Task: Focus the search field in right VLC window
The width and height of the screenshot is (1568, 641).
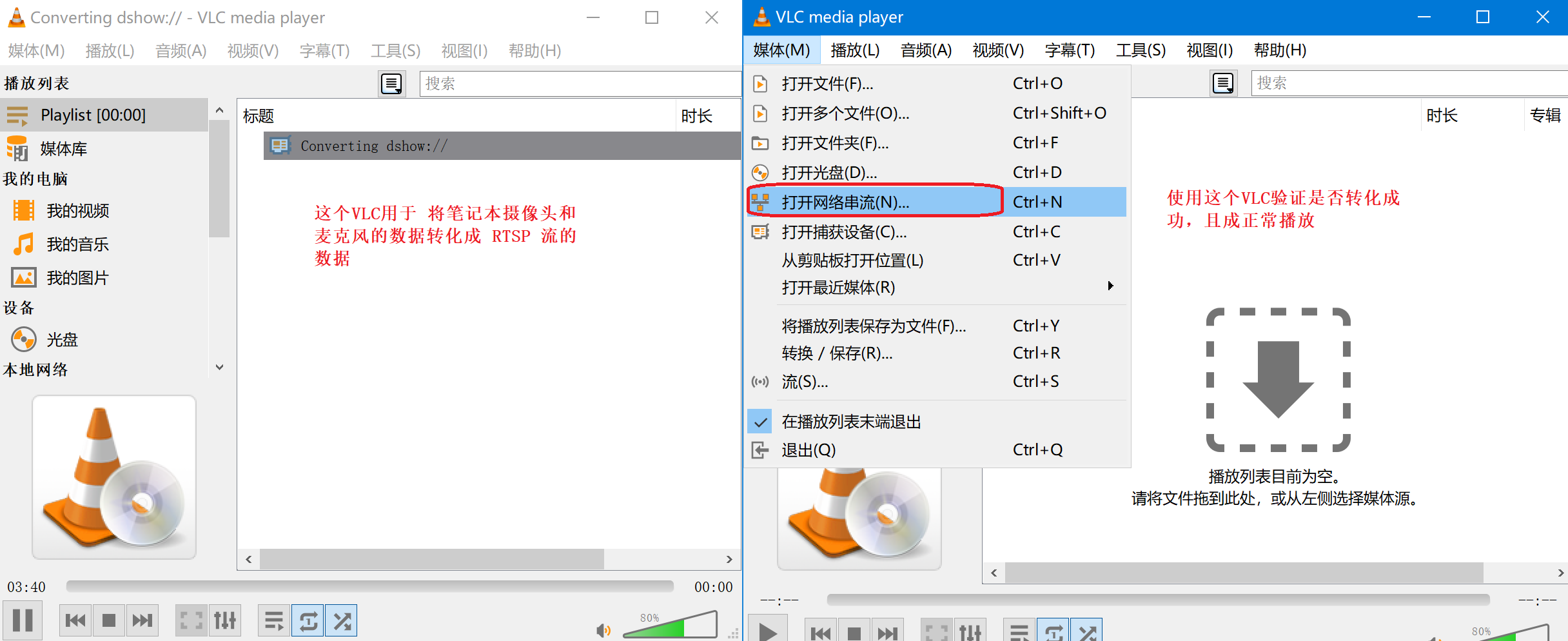Action: pos(1409,83)
